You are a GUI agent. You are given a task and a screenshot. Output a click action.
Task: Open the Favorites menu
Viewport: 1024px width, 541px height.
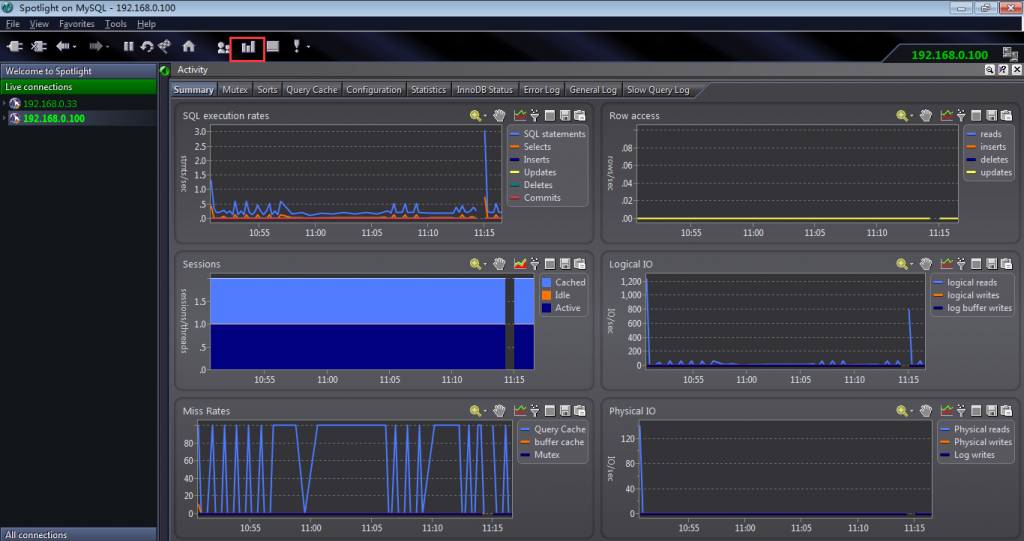point(76,24)
